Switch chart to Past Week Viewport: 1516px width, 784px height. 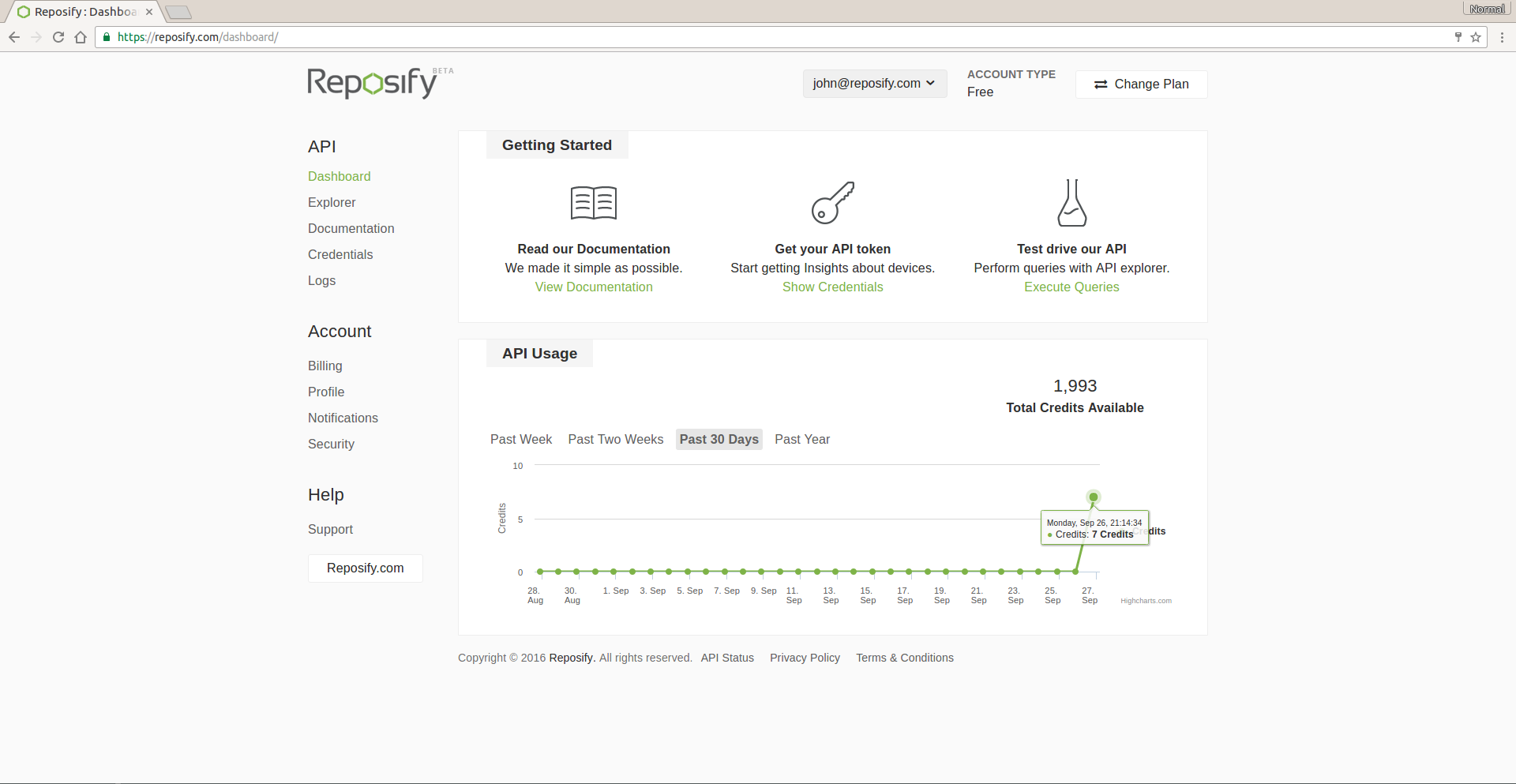click(520, 440)
